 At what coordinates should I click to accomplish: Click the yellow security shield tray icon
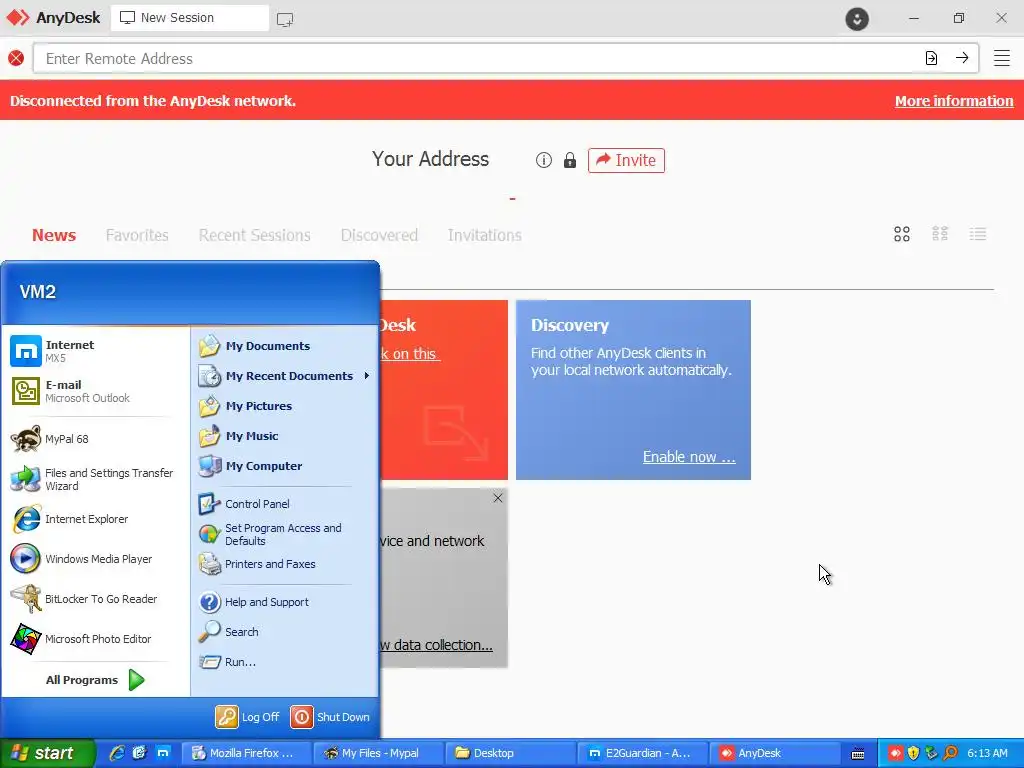point(914,754)
